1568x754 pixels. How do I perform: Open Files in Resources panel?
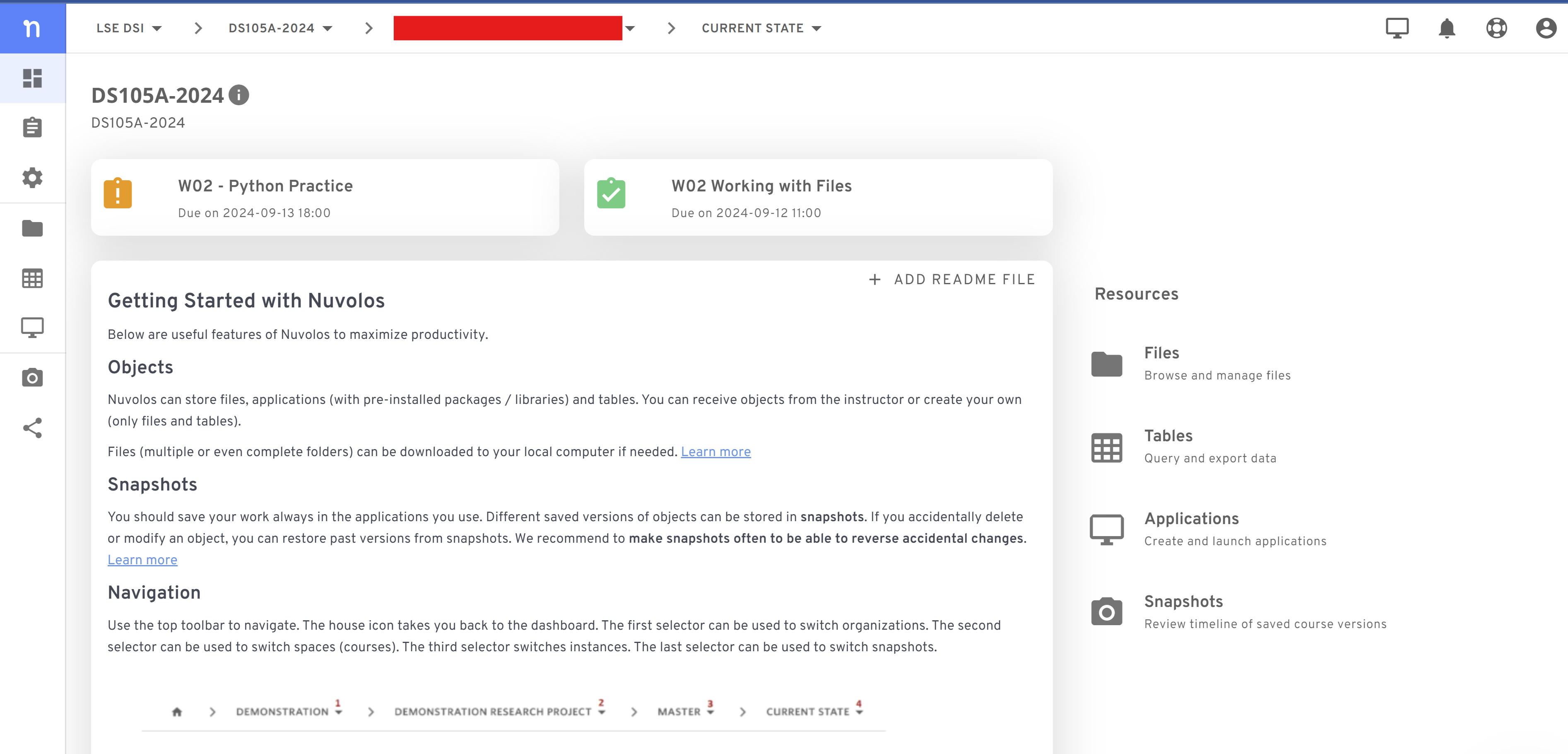(x=1161, y=353)
